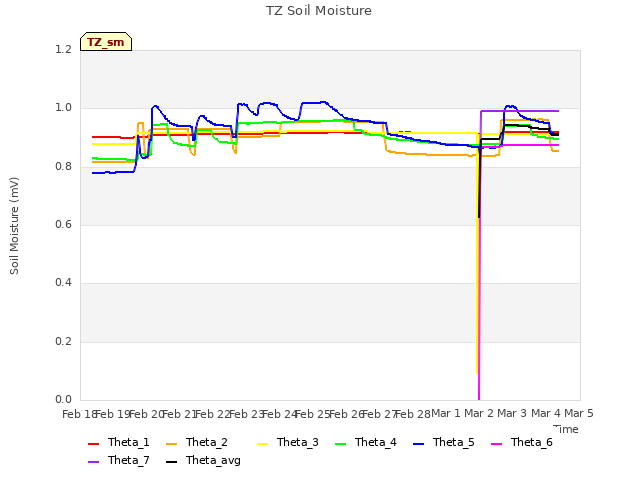This screenshot has width=640, height=480.
Task: Click the Theta_4 legend label
Action: coord(376,442)
